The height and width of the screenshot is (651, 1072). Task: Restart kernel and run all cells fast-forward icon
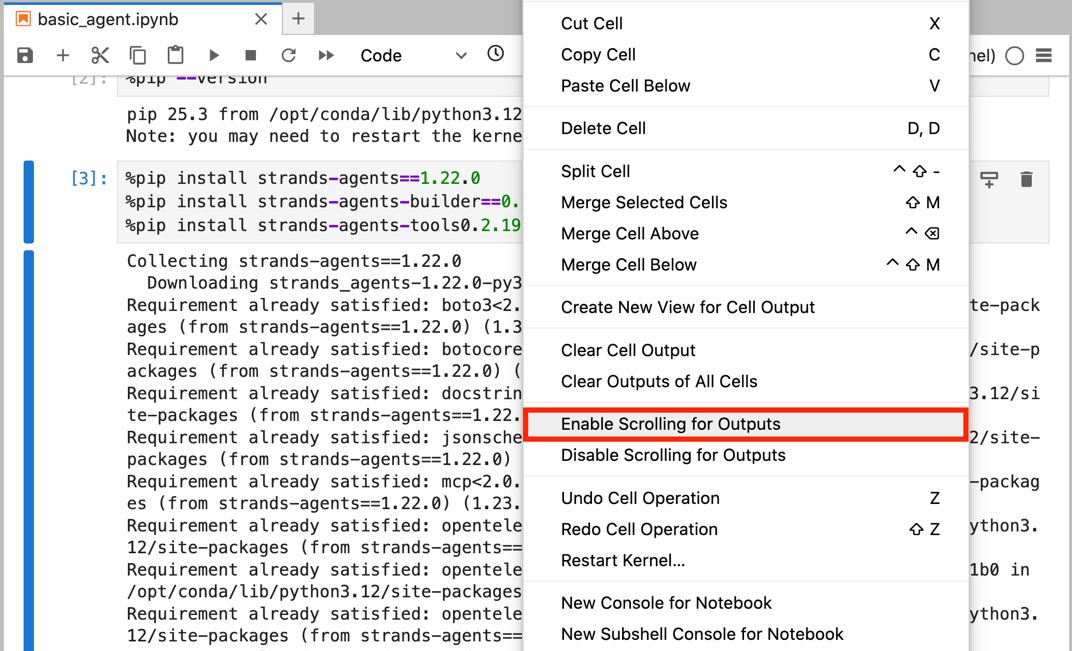(326, 55)
